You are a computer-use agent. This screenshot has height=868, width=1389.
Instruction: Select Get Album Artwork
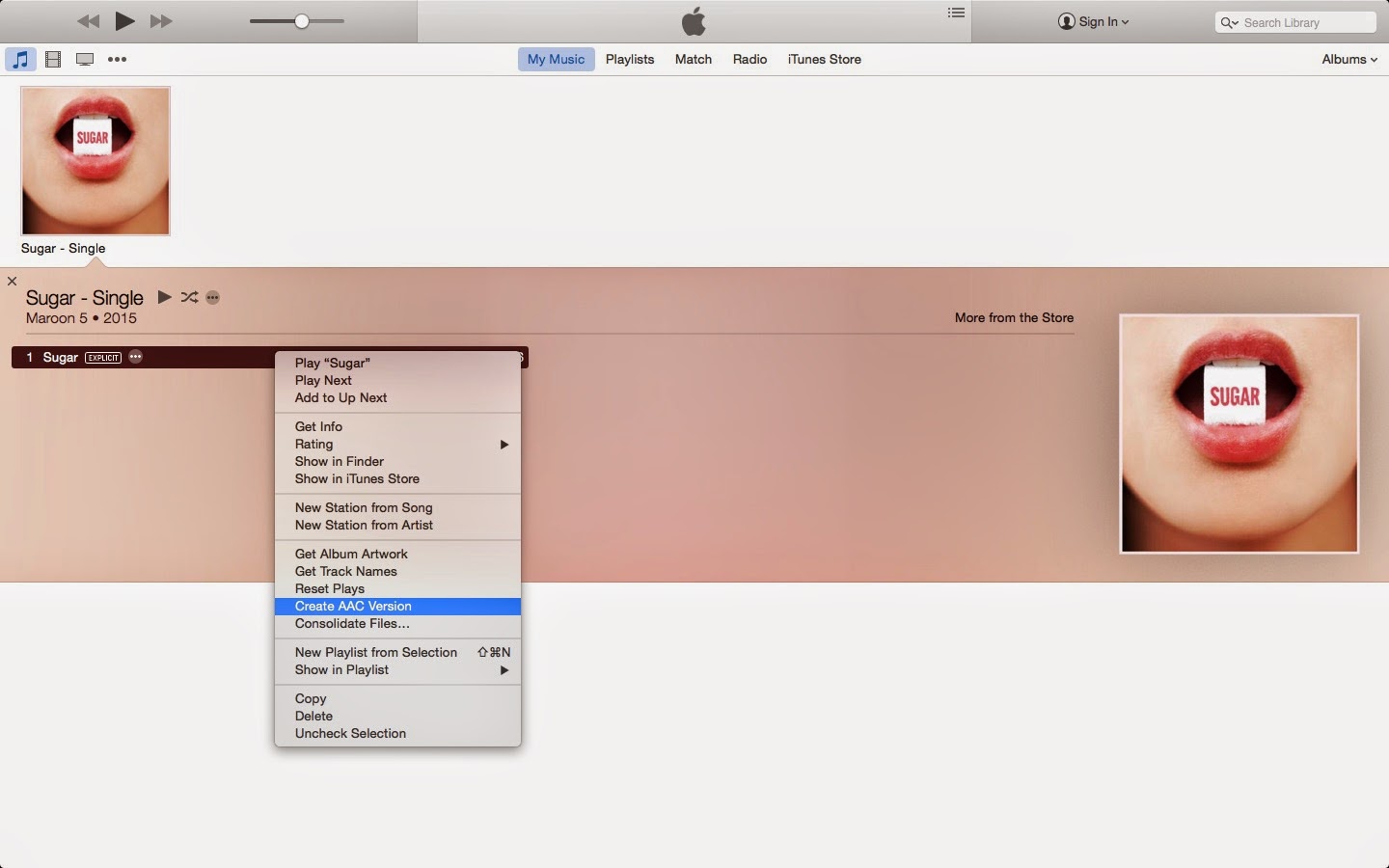coord(397,554)
